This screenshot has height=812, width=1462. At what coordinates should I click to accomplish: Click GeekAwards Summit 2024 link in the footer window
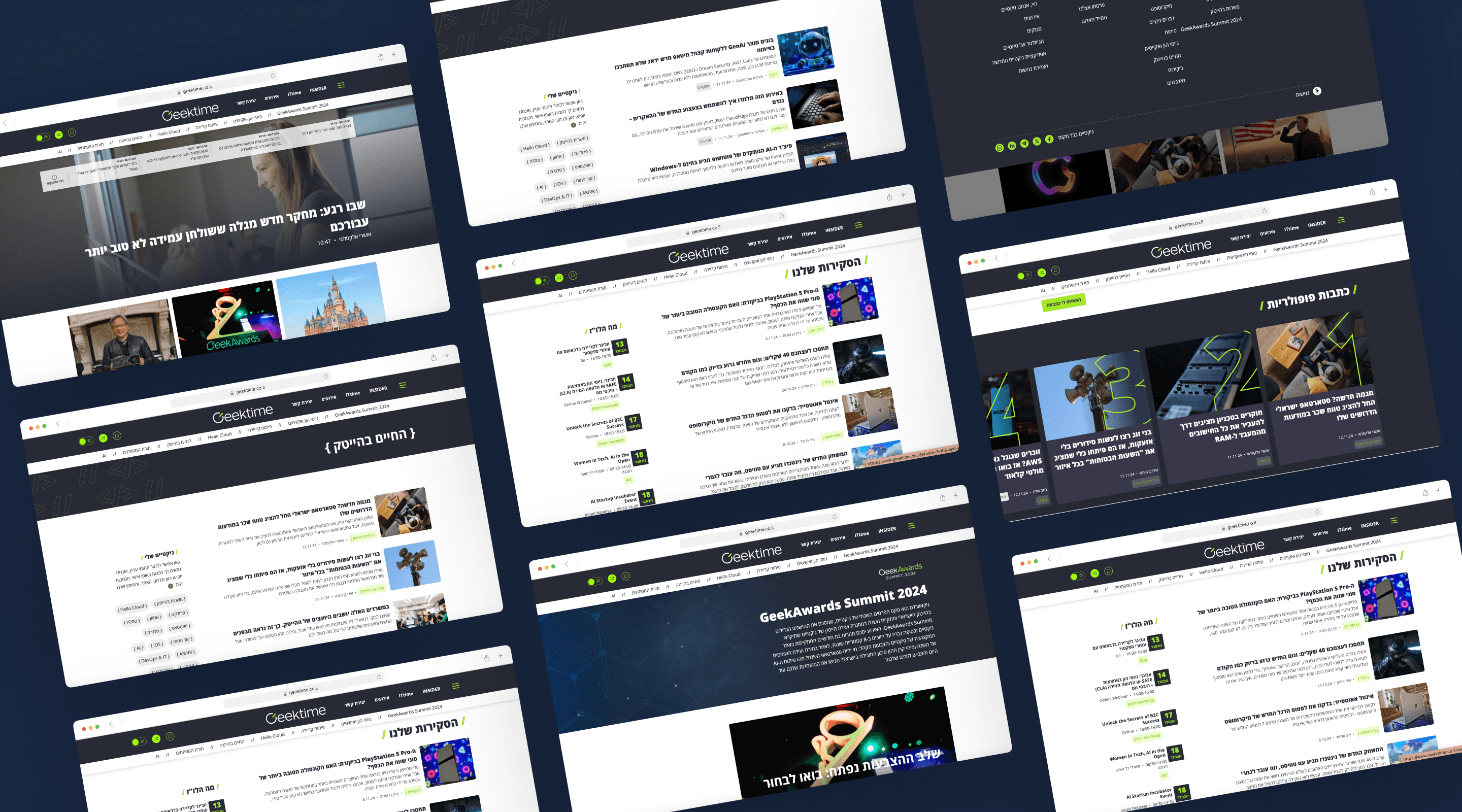(1211, 24)
